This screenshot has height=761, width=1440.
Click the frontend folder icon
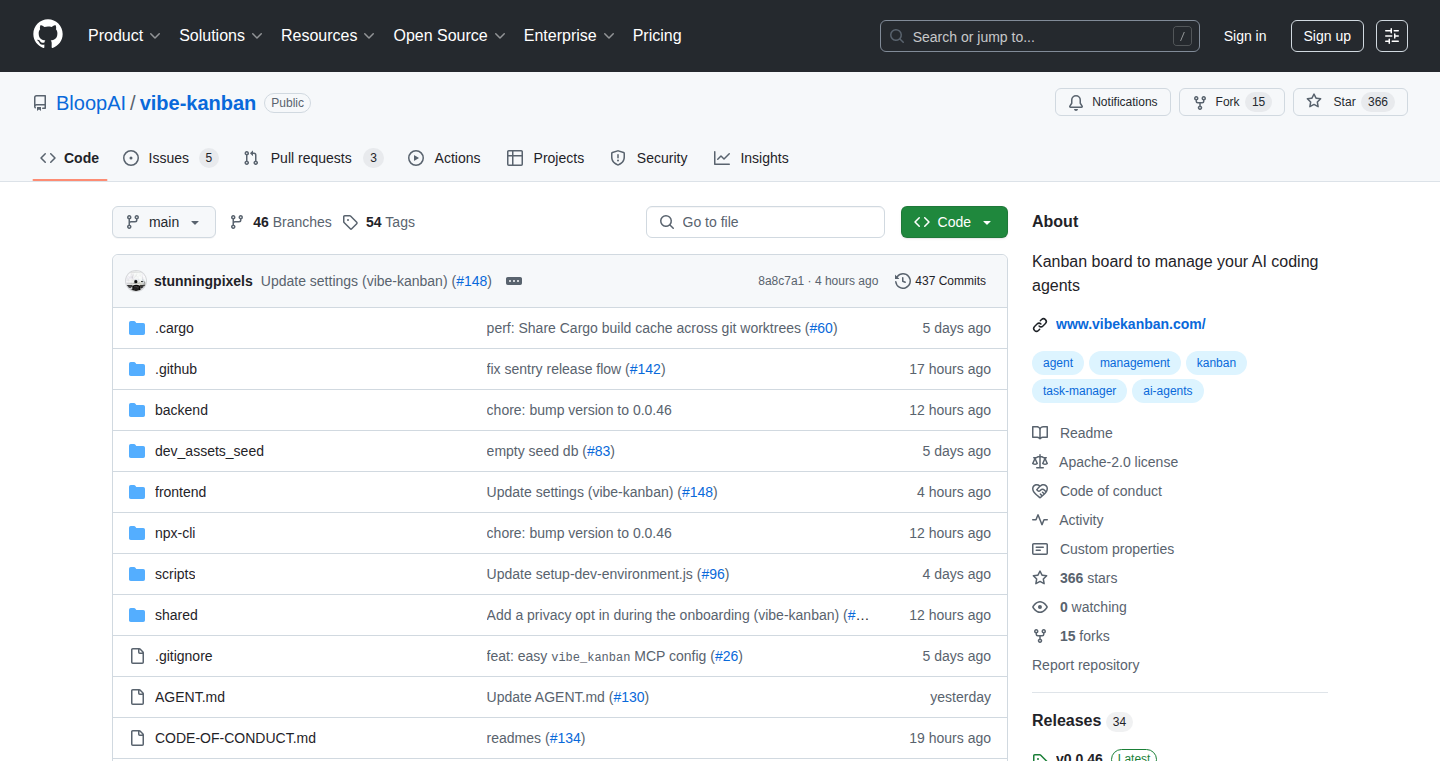click(137, 492)
